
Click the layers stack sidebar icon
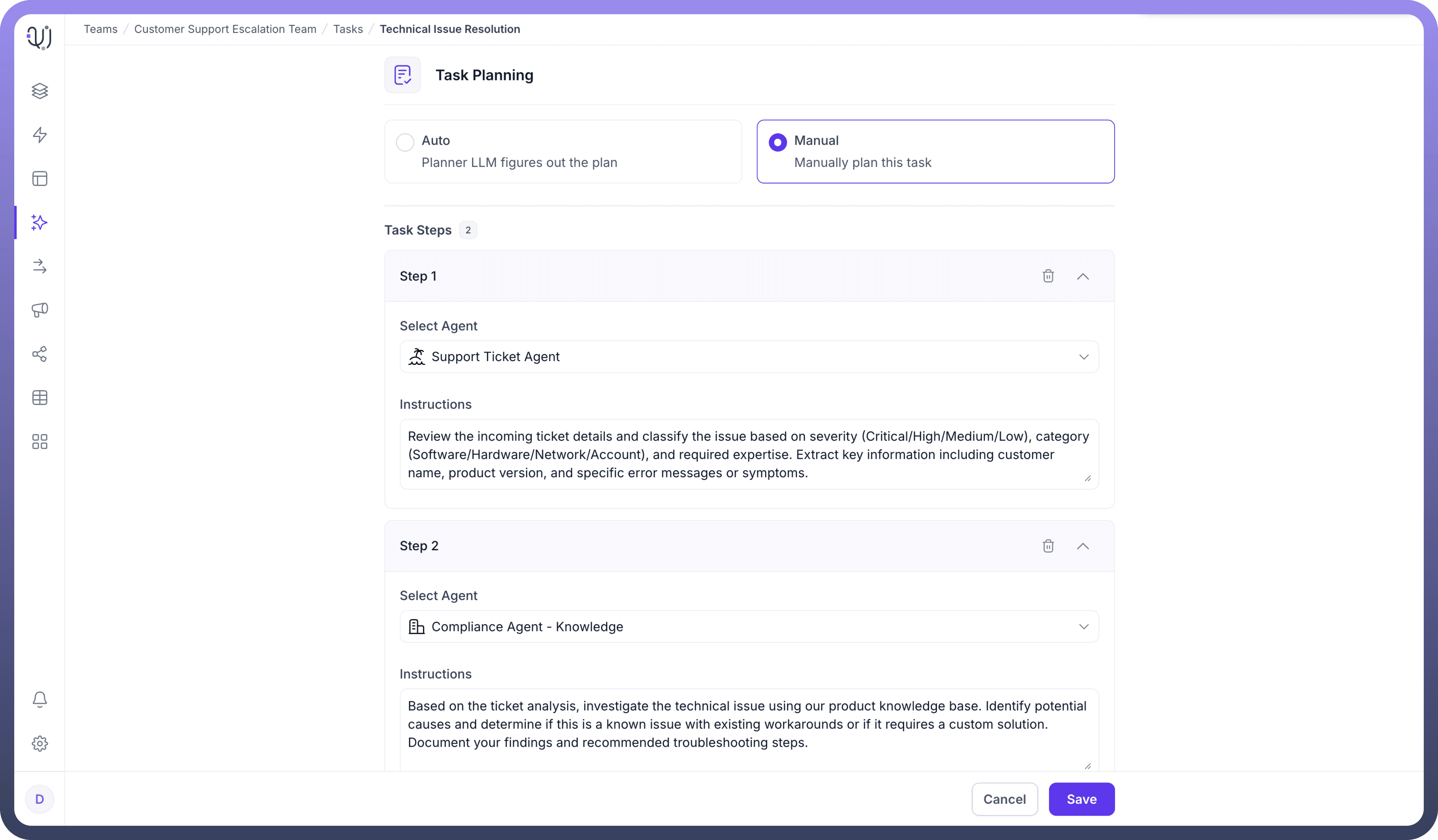coord(40,91)
